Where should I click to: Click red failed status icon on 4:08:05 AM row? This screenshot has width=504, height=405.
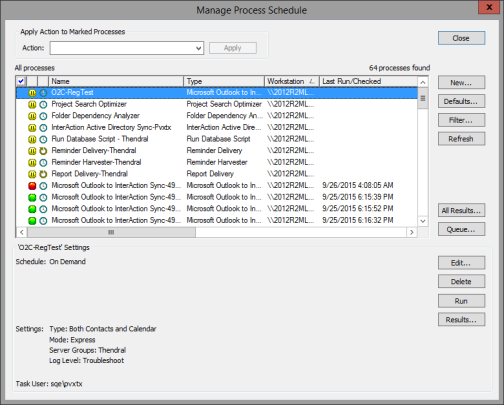(32, 186)
